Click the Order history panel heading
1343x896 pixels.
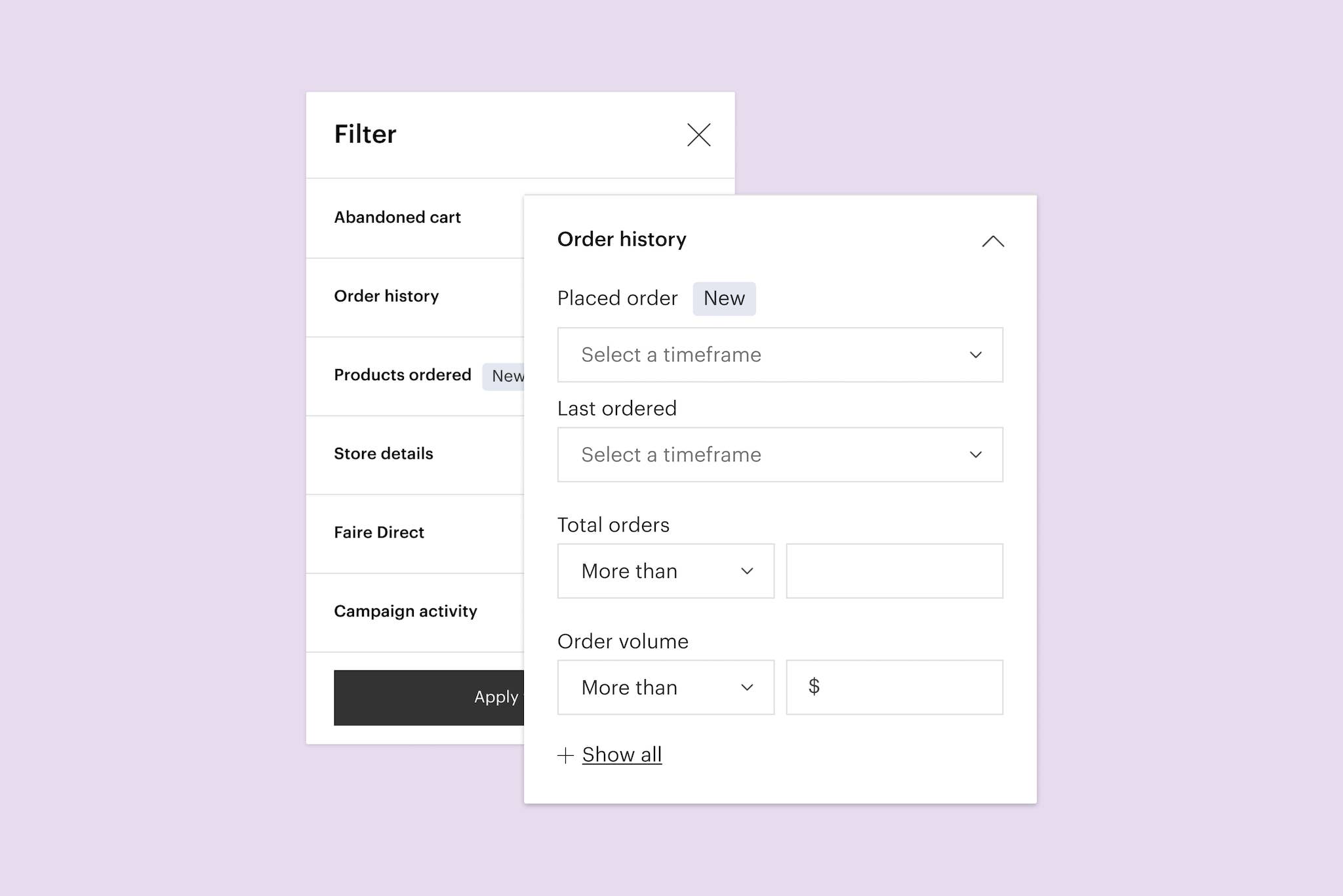pyautogui.click(x=622, y=239)
